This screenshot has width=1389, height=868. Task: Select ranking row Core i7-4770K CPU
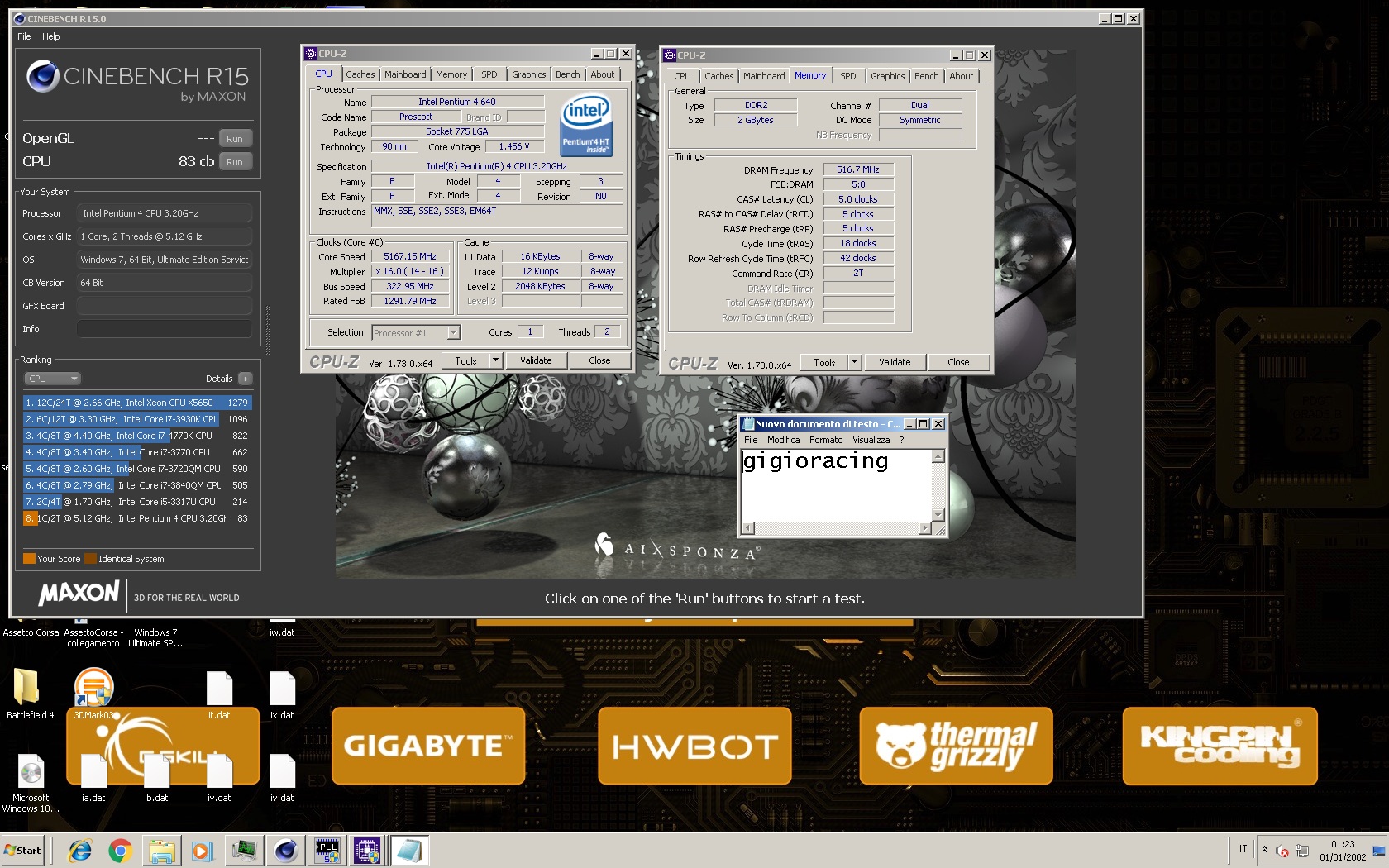click(x=137, y=436)
